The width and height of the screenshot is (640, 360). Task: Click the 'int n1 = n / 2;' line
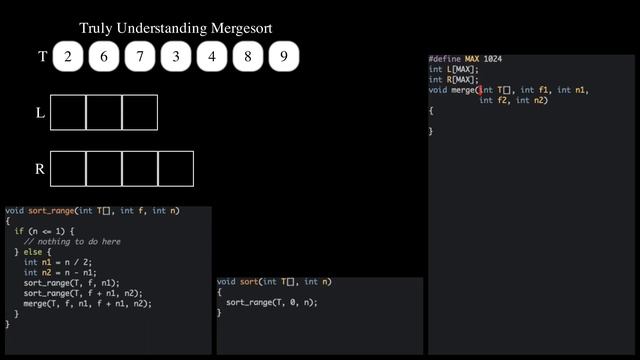(58, 262)
